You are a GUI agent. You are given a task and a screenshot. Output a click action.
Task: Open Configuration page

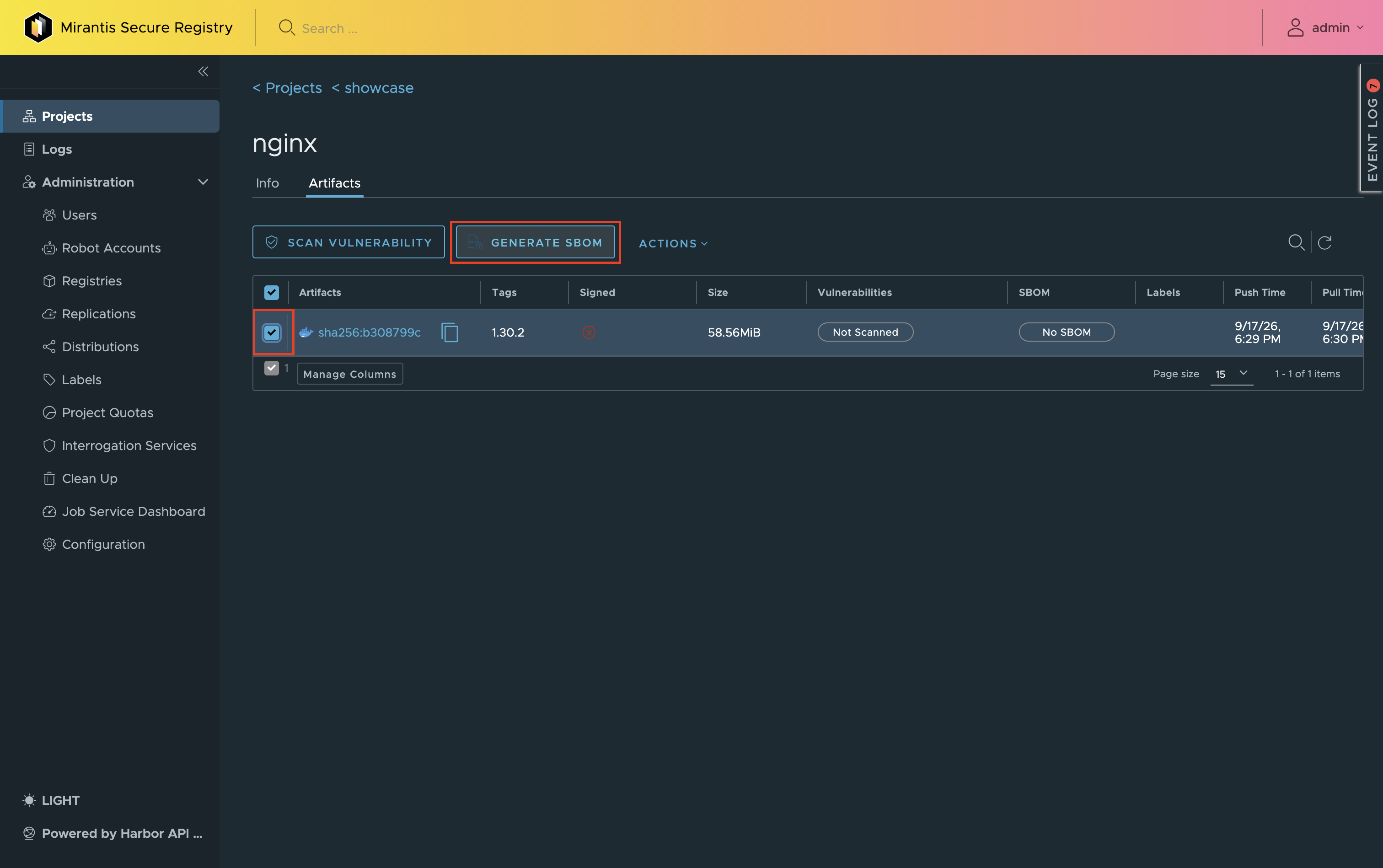coord(103,544)
